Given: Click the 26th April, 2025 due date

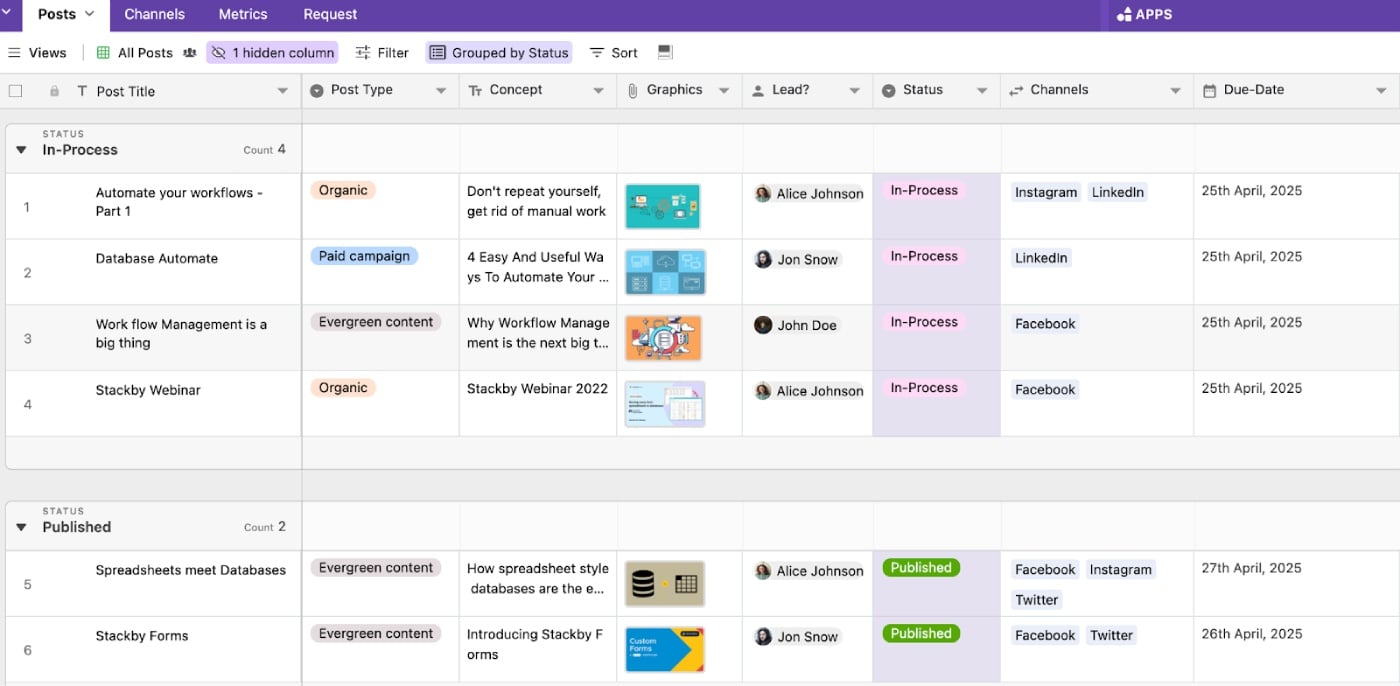Looking at the screenshot, I should (1251, 634).
